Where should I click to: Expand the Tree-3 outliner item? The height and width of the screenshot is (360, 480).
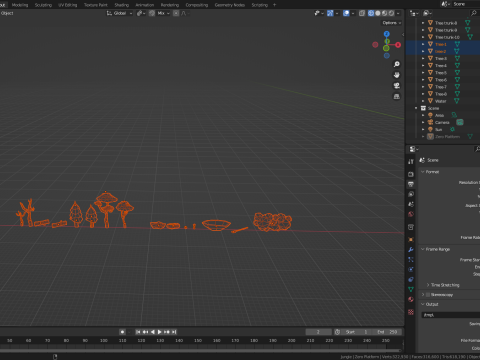pos(423,58)
